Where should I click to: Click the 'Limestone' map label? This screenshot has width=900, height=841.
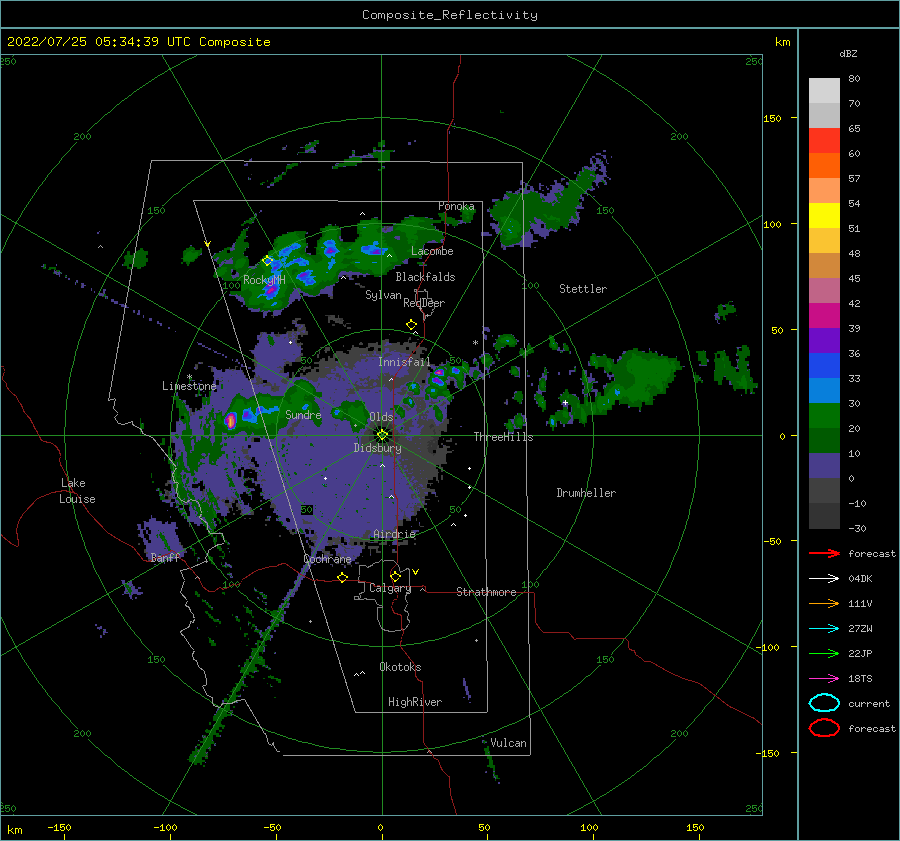coord(189,386)
